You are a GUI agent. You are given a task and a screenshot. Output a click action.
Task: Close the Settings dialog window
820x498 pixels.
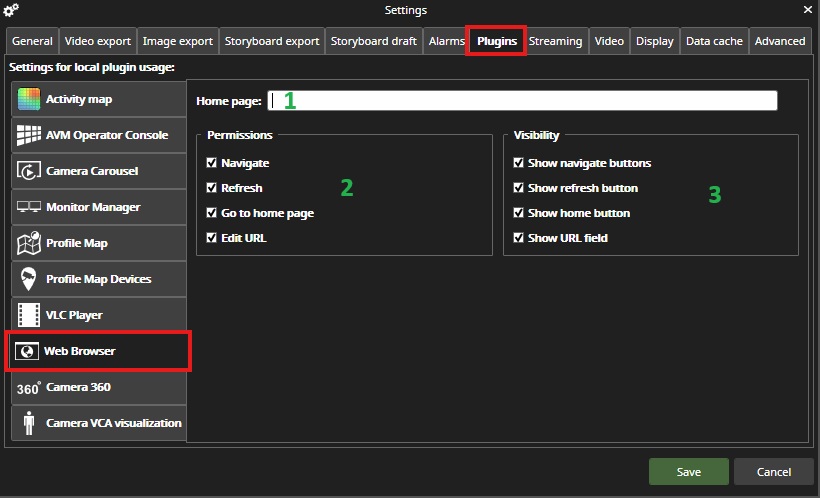click(807, 9)
